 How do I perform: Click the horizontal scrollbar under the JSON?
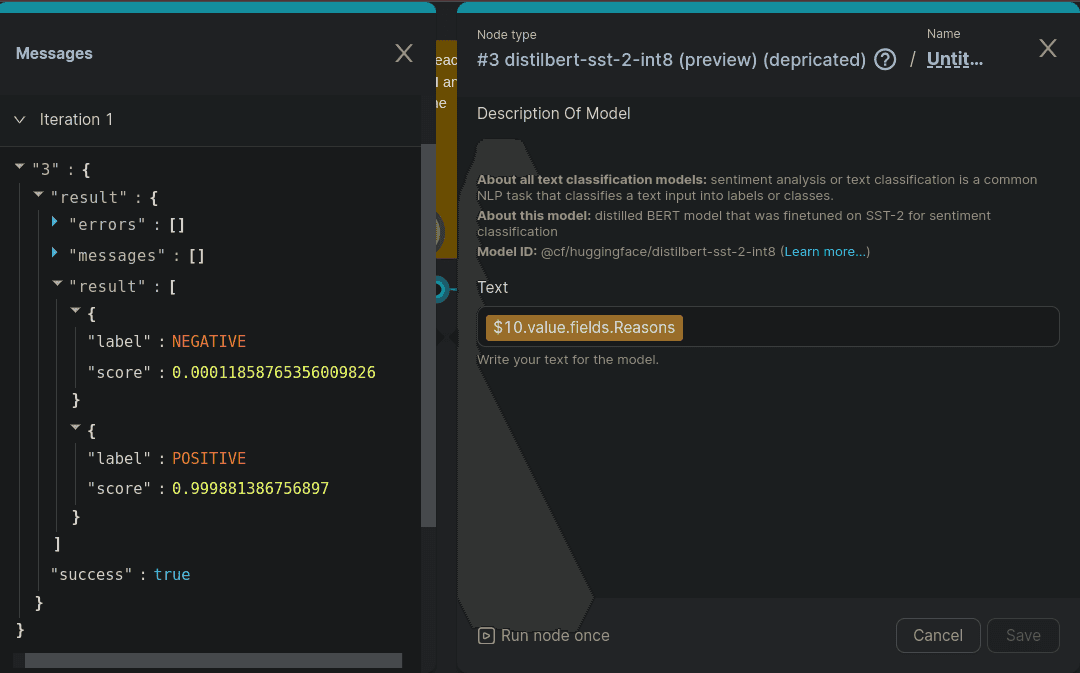[212, 660]
